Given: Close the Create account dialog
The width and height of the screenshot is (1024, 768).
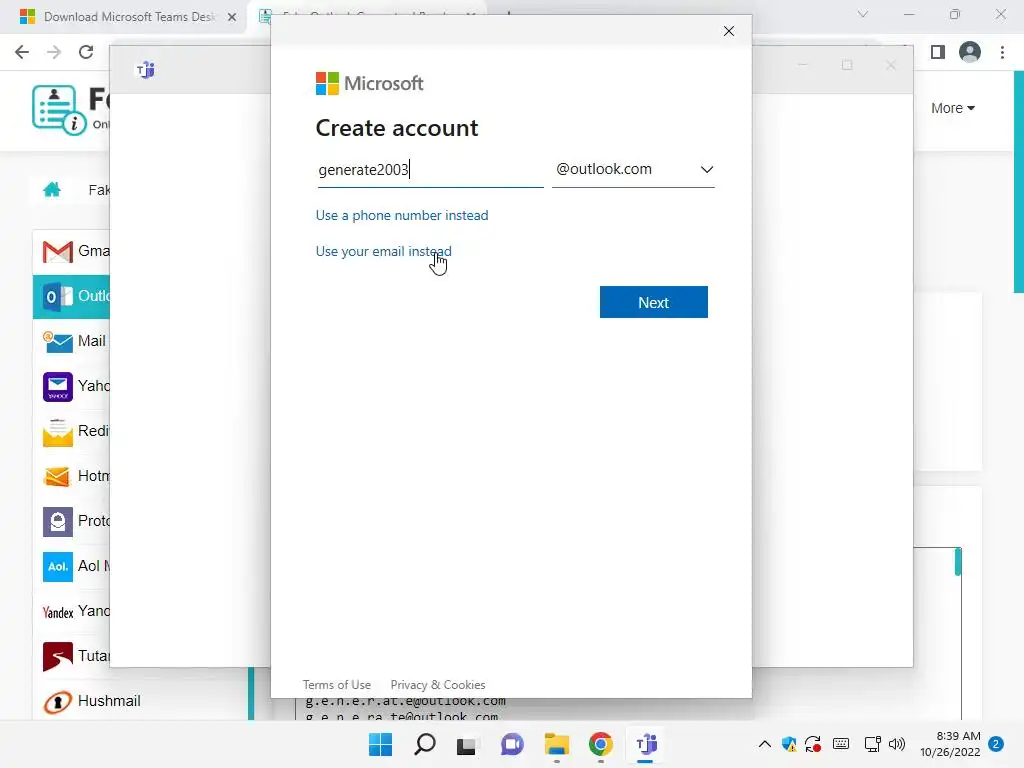Looking at the screenshot, I should coord(729,31).
